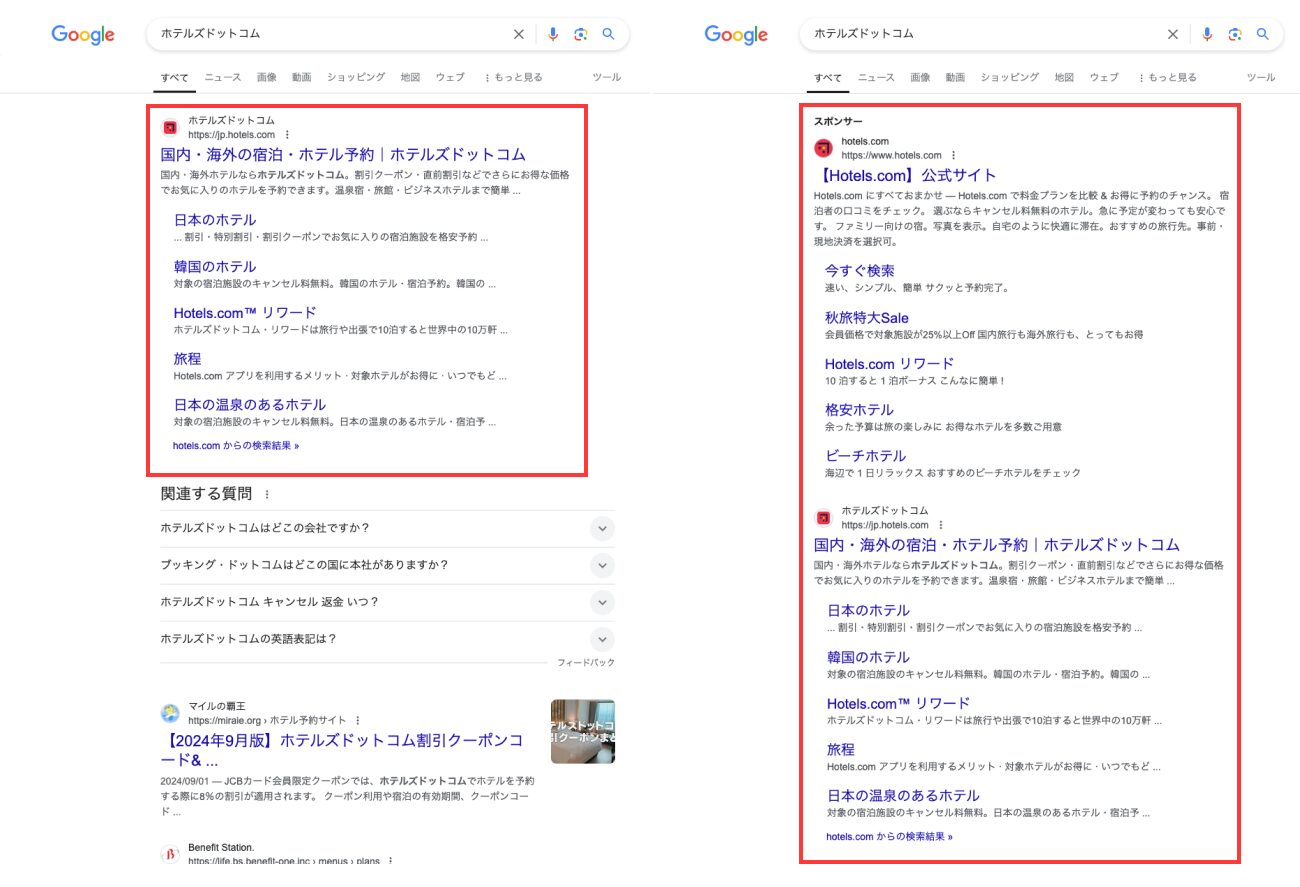The height and width of the screenshot is (887, 1300).
Task: Click the sponsored www.hotels.com favicon
Action: click(x=823, y=148)
